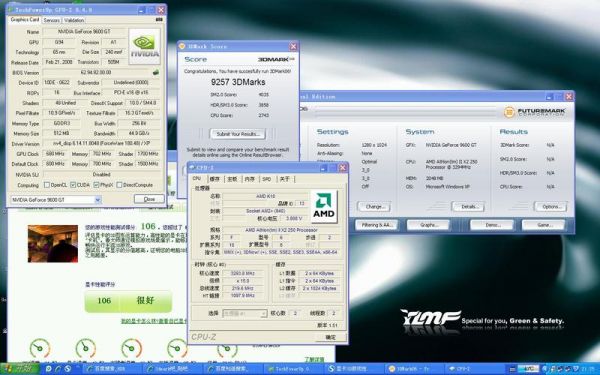600x375 pixels.
Task: Click the third quick launch icon on taskbar
Action: click(68, 369)
